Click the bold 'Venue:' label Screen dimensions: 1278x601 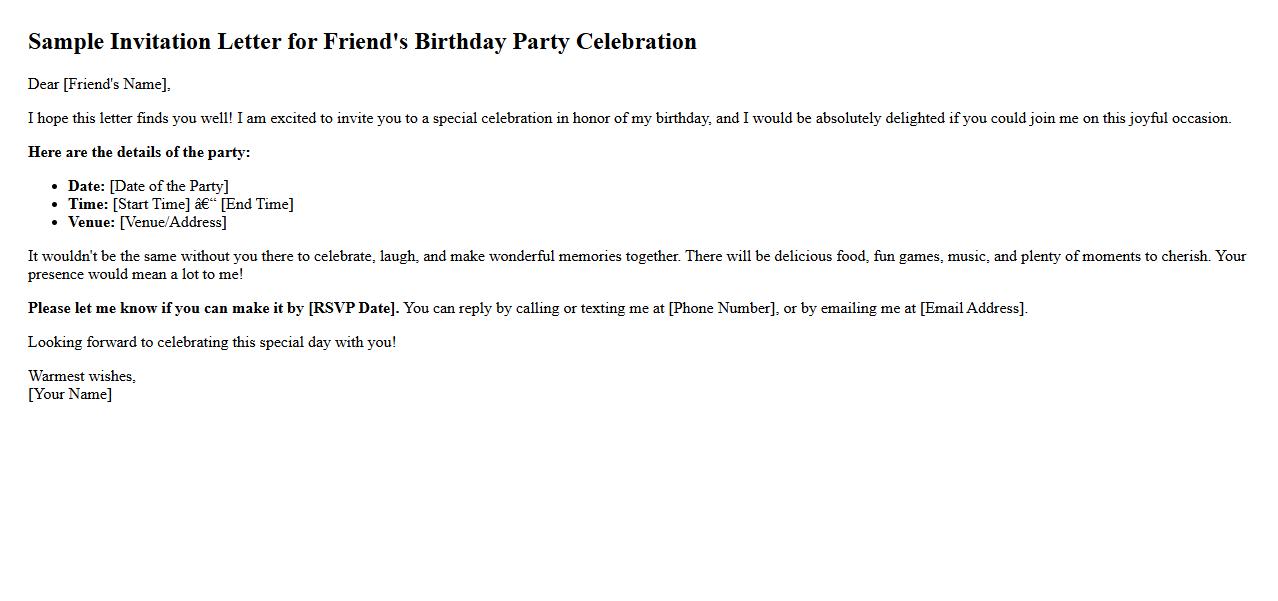(91, 222)
